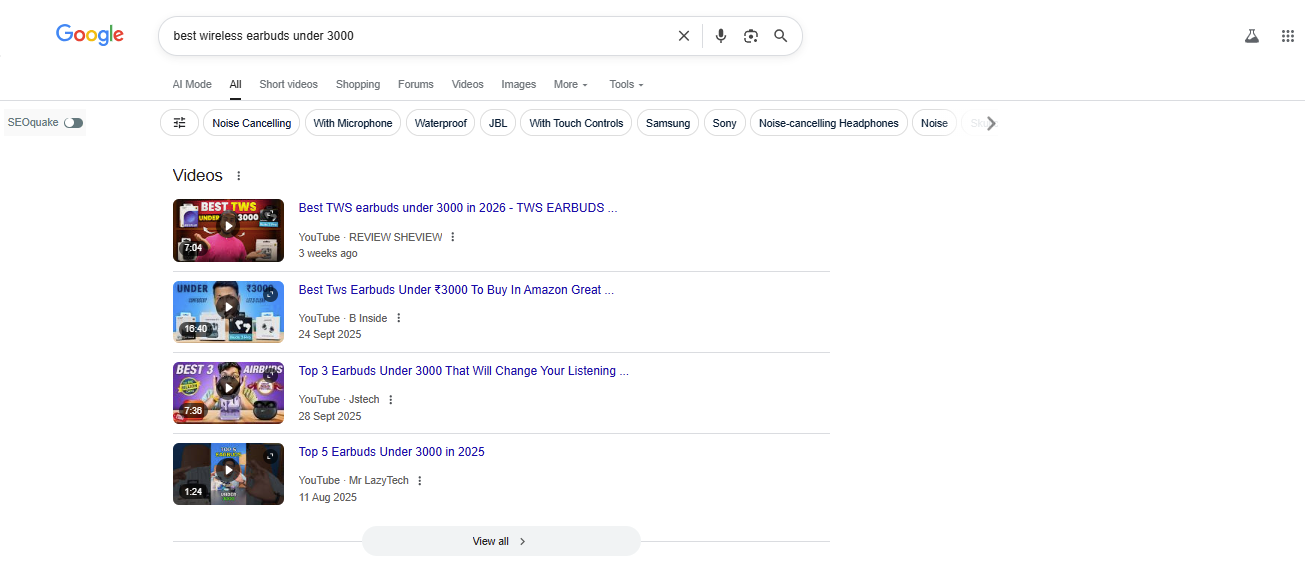1305x567 pixels.
Task: Open the Images tab
Action: 519,84
